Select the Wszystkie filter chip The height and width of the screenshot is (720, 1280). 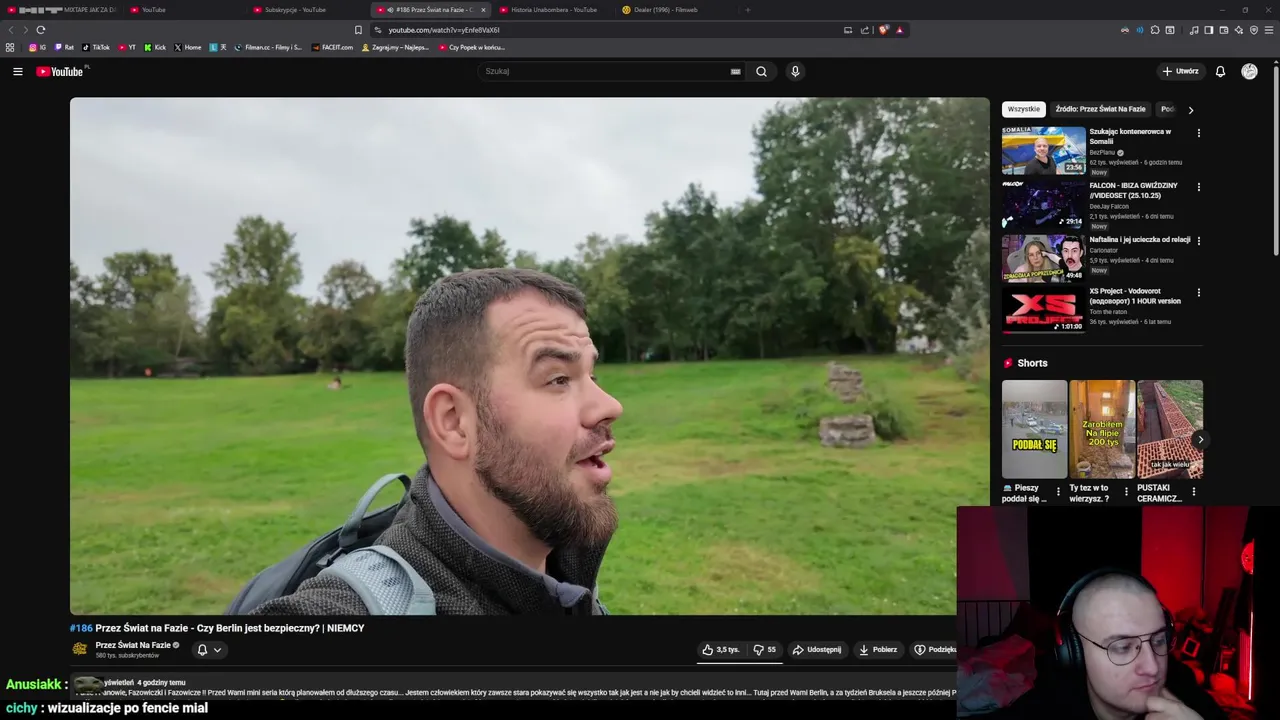pos(1023,109)
